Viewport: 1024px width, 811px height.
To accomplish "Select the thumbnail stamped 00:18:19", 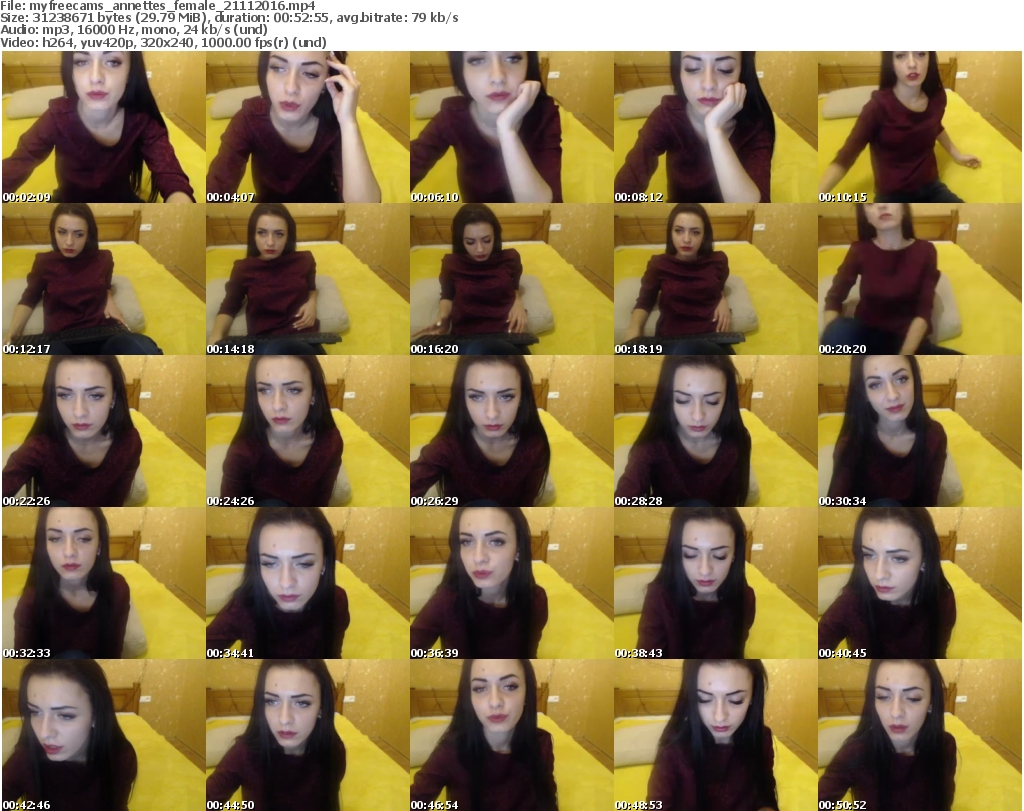I will pos(715,279).
